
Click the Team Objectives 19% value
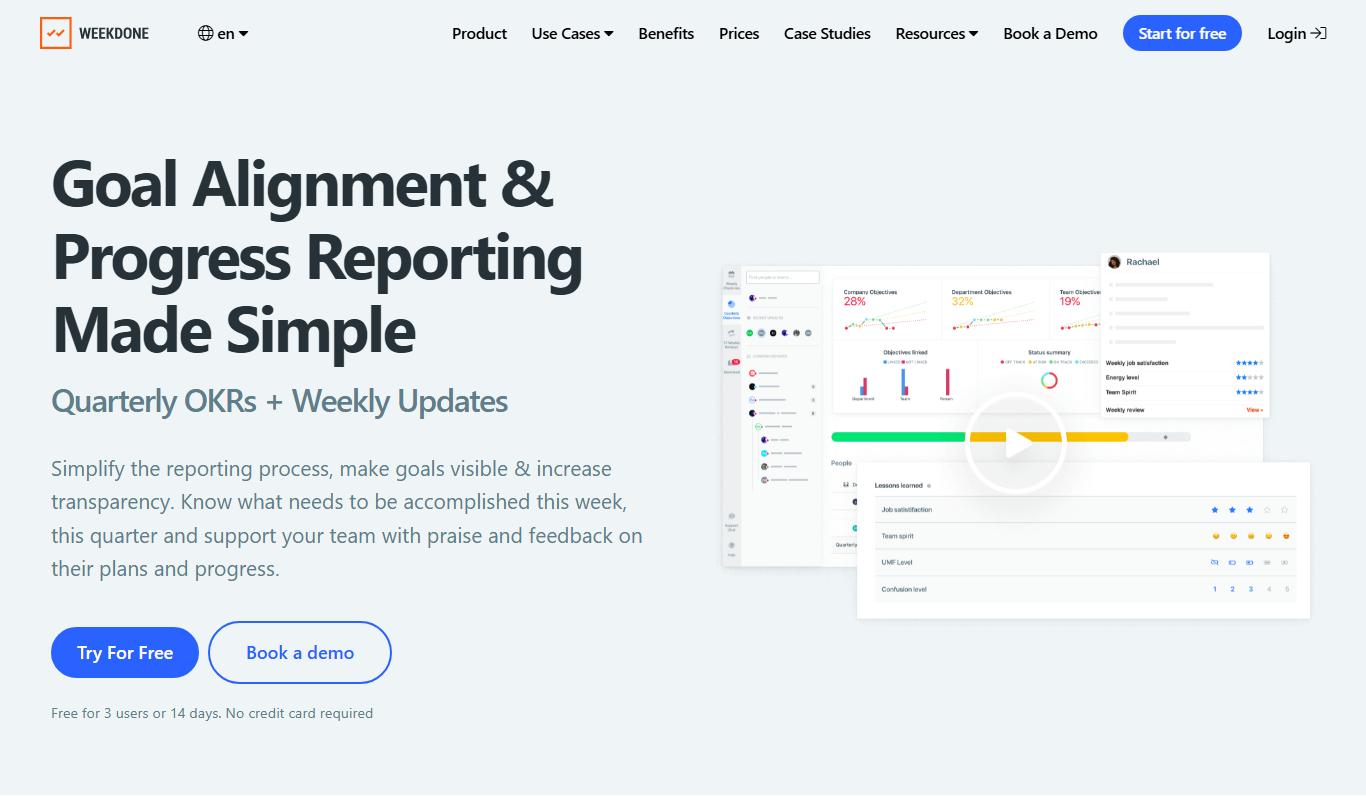pyautogui.click(x=1069, y=301)
